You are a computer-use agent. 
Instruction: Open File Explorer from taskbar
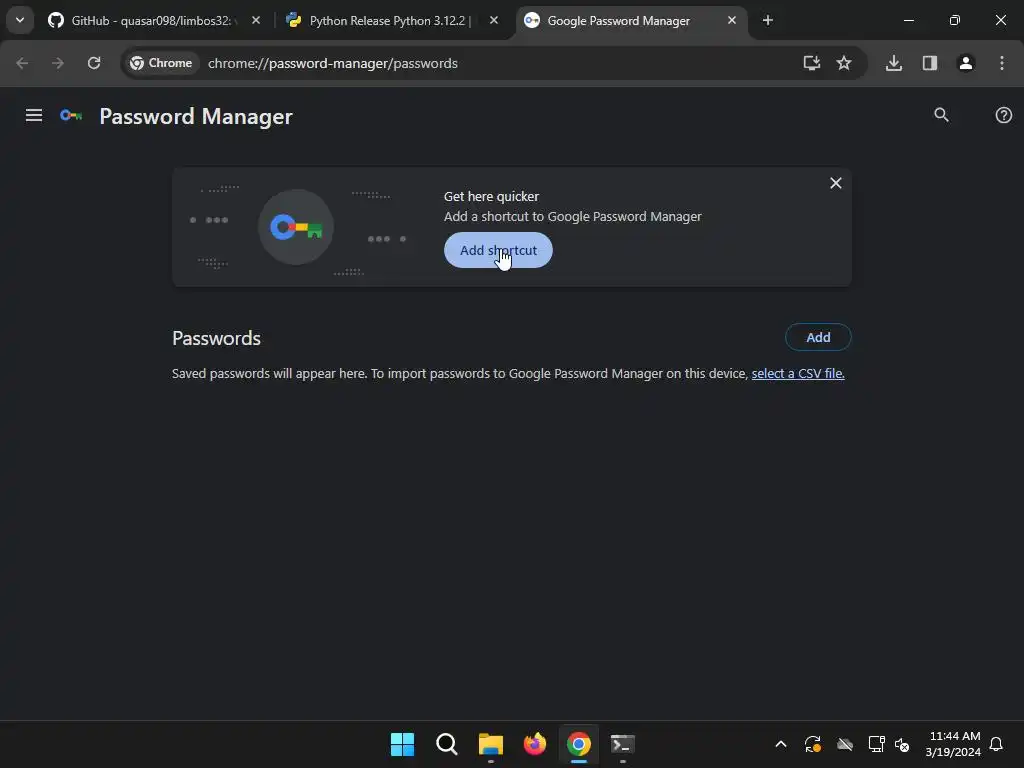point(490,744)
